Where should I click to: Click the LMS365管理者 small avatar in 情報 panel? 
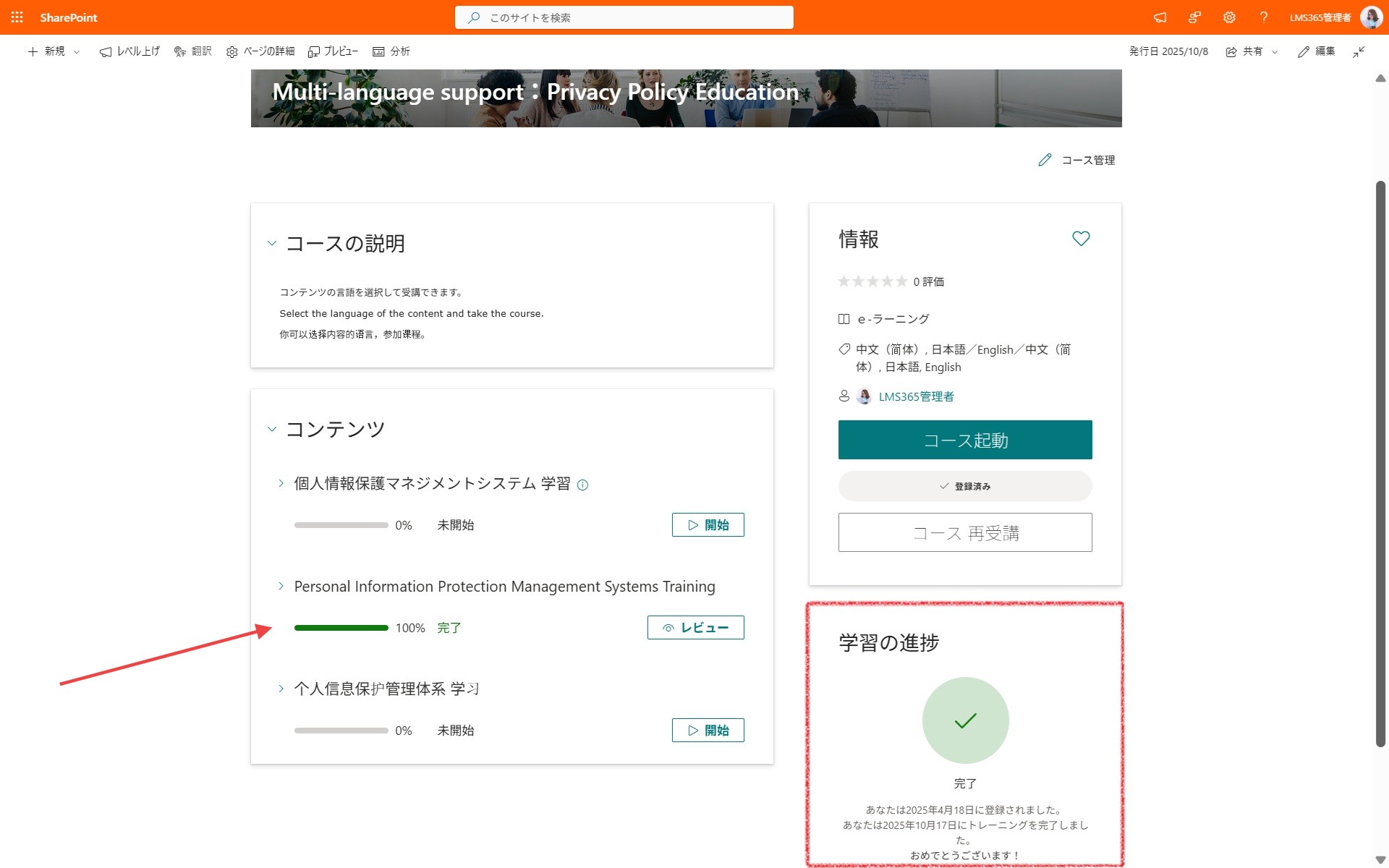tap(864, 396)
